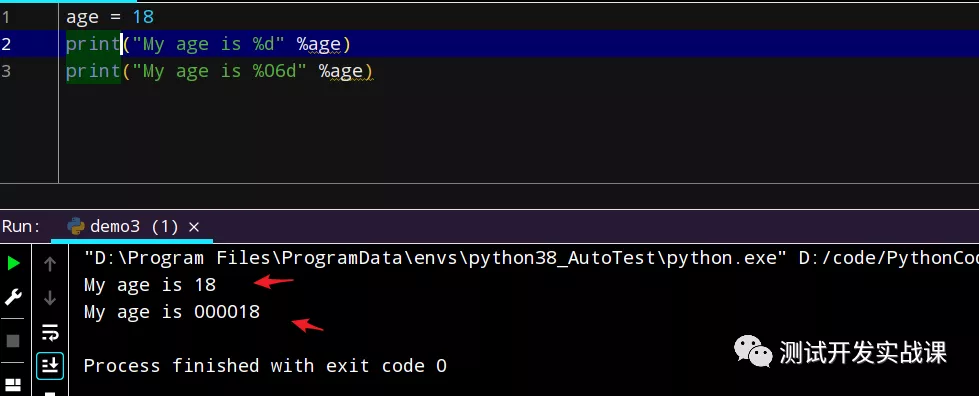Click the %06d format string in line 3
The height and width of the screenshot is (396, 979).
click(x=274, y=71)
